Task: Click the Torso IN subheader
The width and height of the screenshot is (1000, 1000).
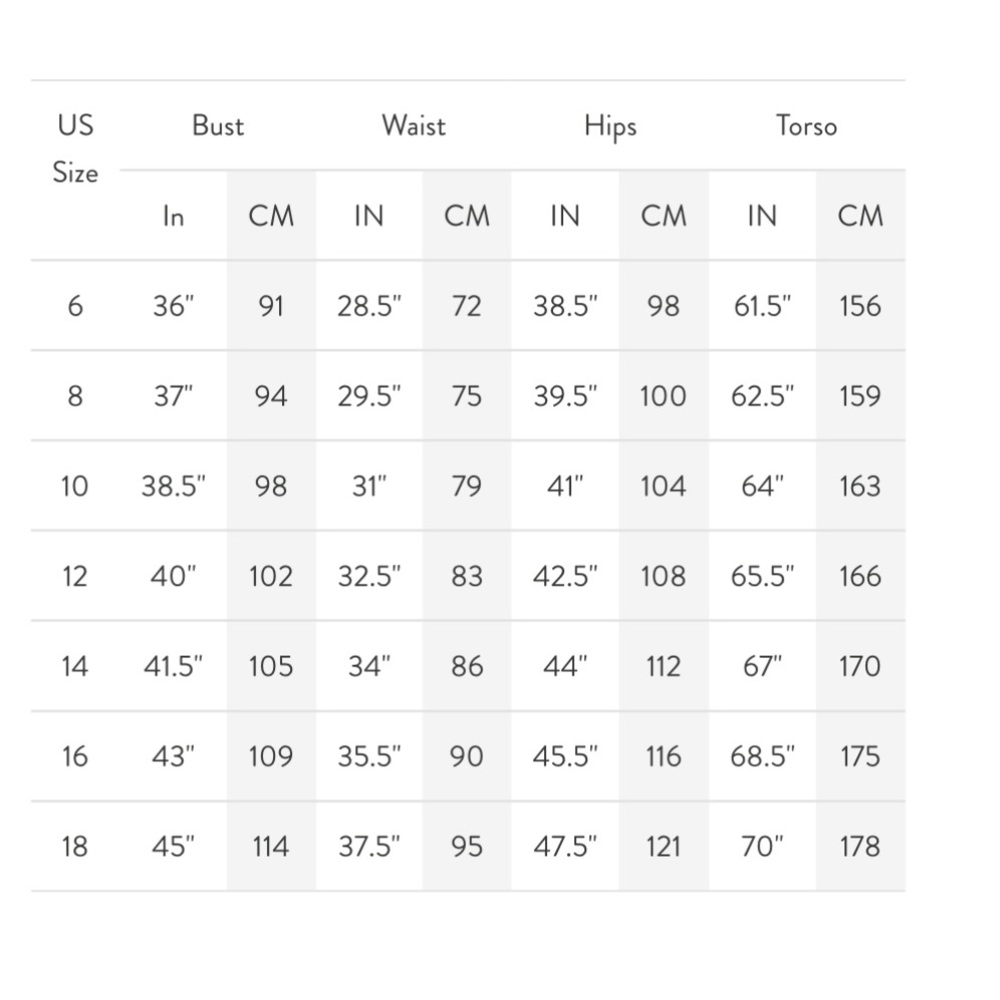Action: tap(762, 216)
